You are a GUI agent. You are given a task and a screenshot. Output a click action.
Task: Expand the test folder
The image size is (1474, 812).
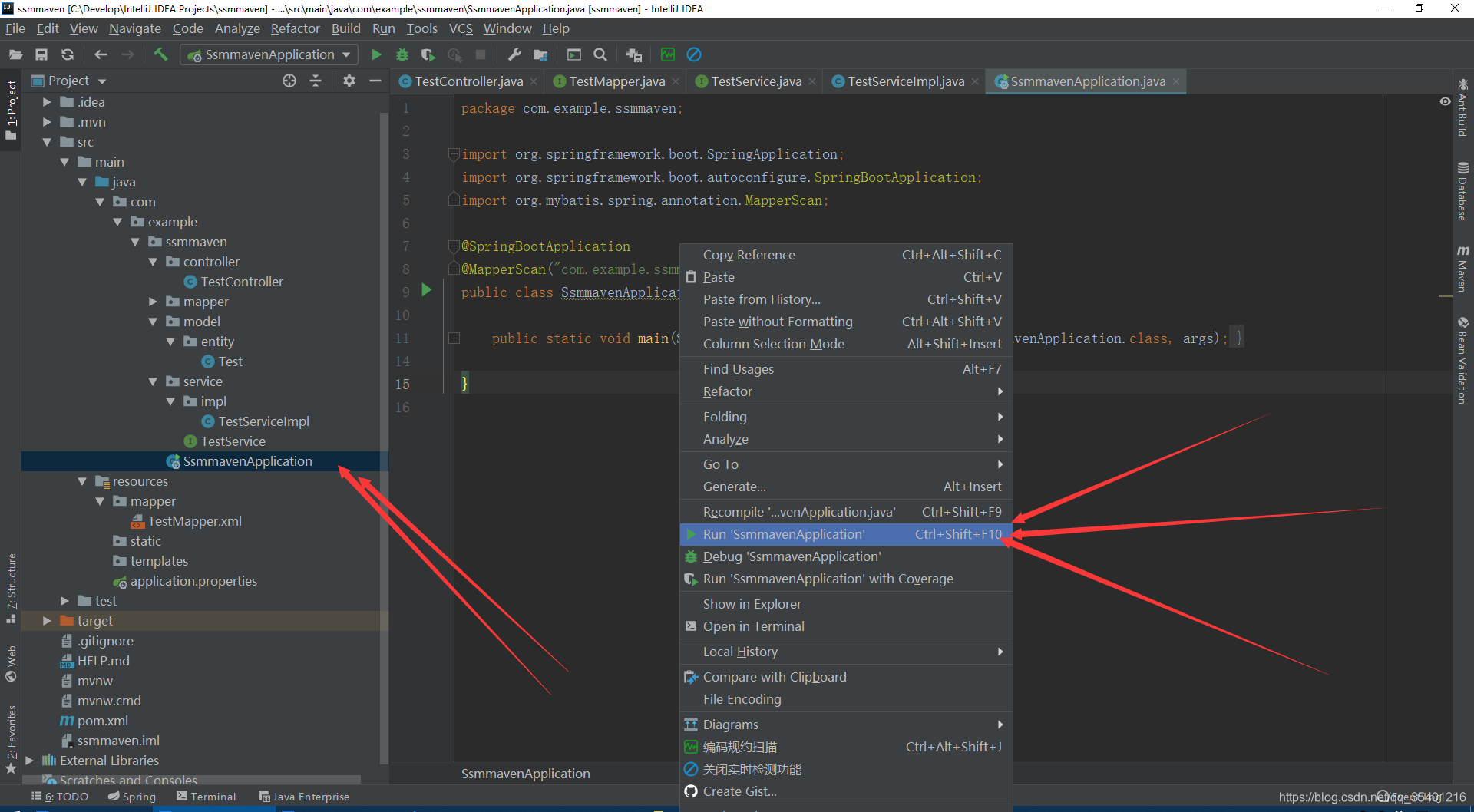pos(64,601)
